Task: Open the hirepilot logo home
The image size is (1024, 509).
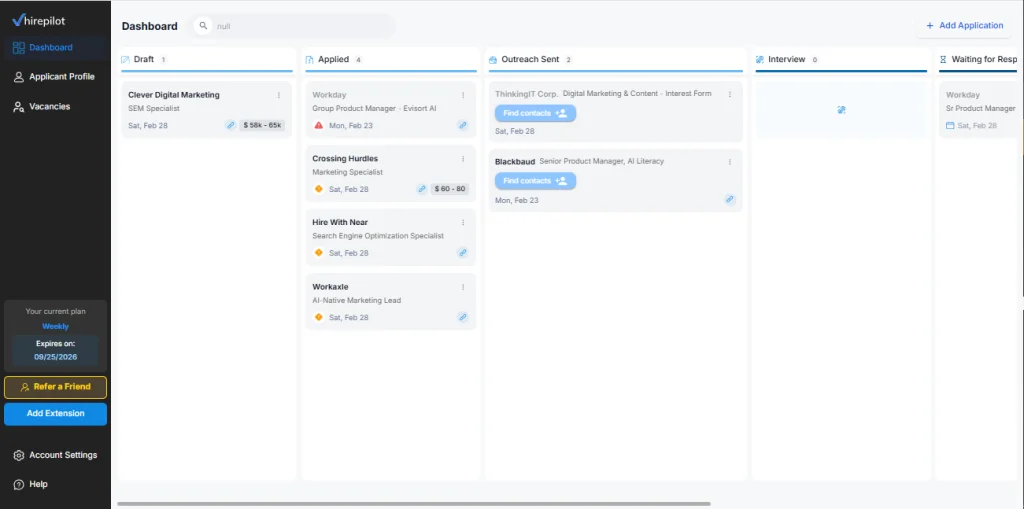Action: pos(39,21)
